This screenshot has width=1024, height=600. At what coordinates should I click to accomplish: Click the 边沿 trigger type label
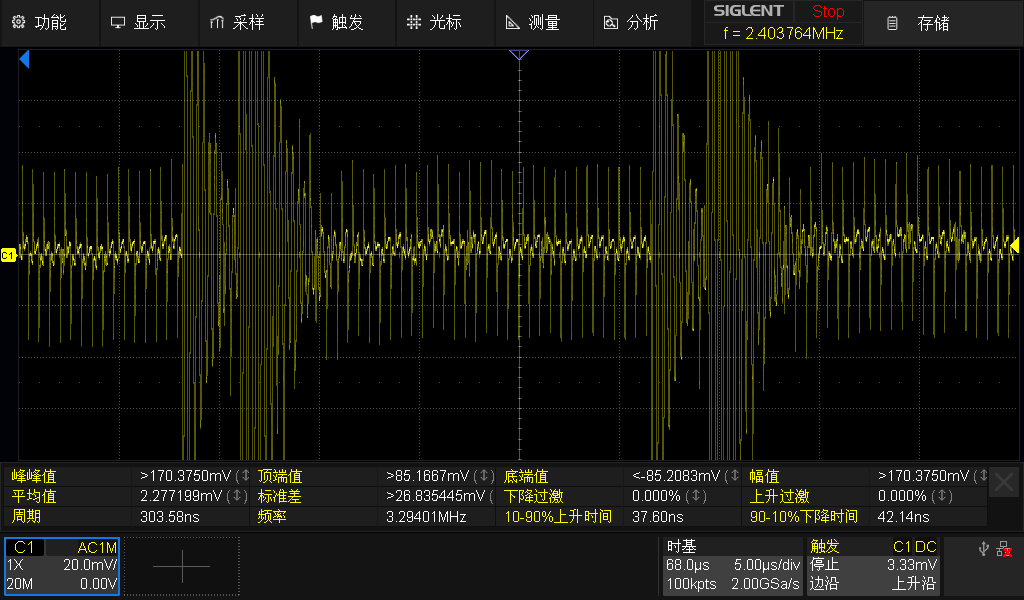tap(824, 584)
